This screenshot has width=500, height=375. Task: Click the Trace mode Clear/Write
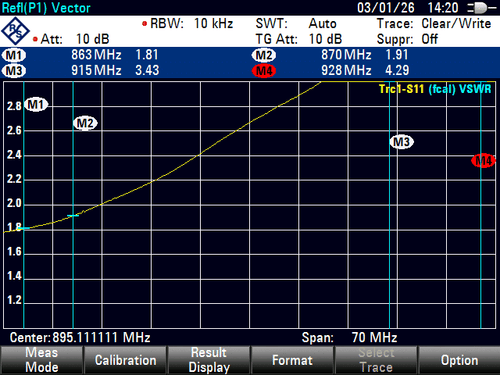coord(456,24)
